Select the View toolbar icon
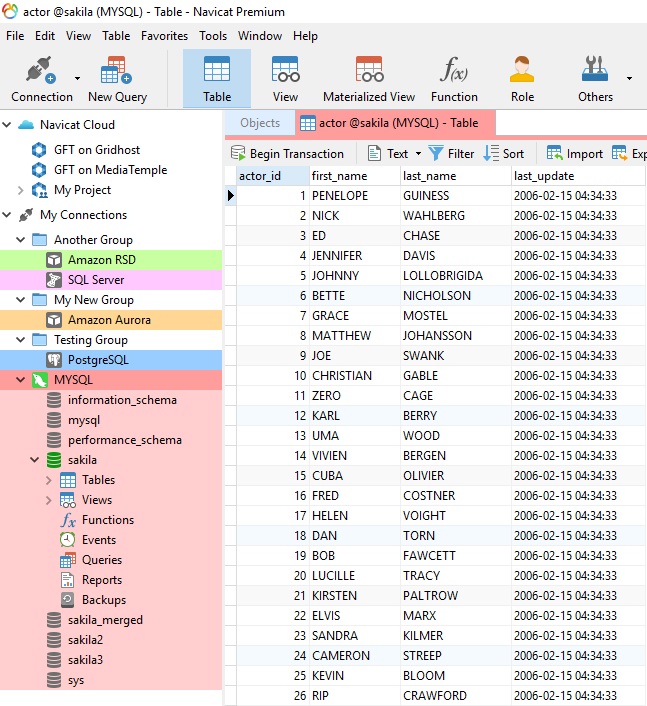The width and height of the screenshot is (647, 706). pyautogui.click(x=285, y=70)
